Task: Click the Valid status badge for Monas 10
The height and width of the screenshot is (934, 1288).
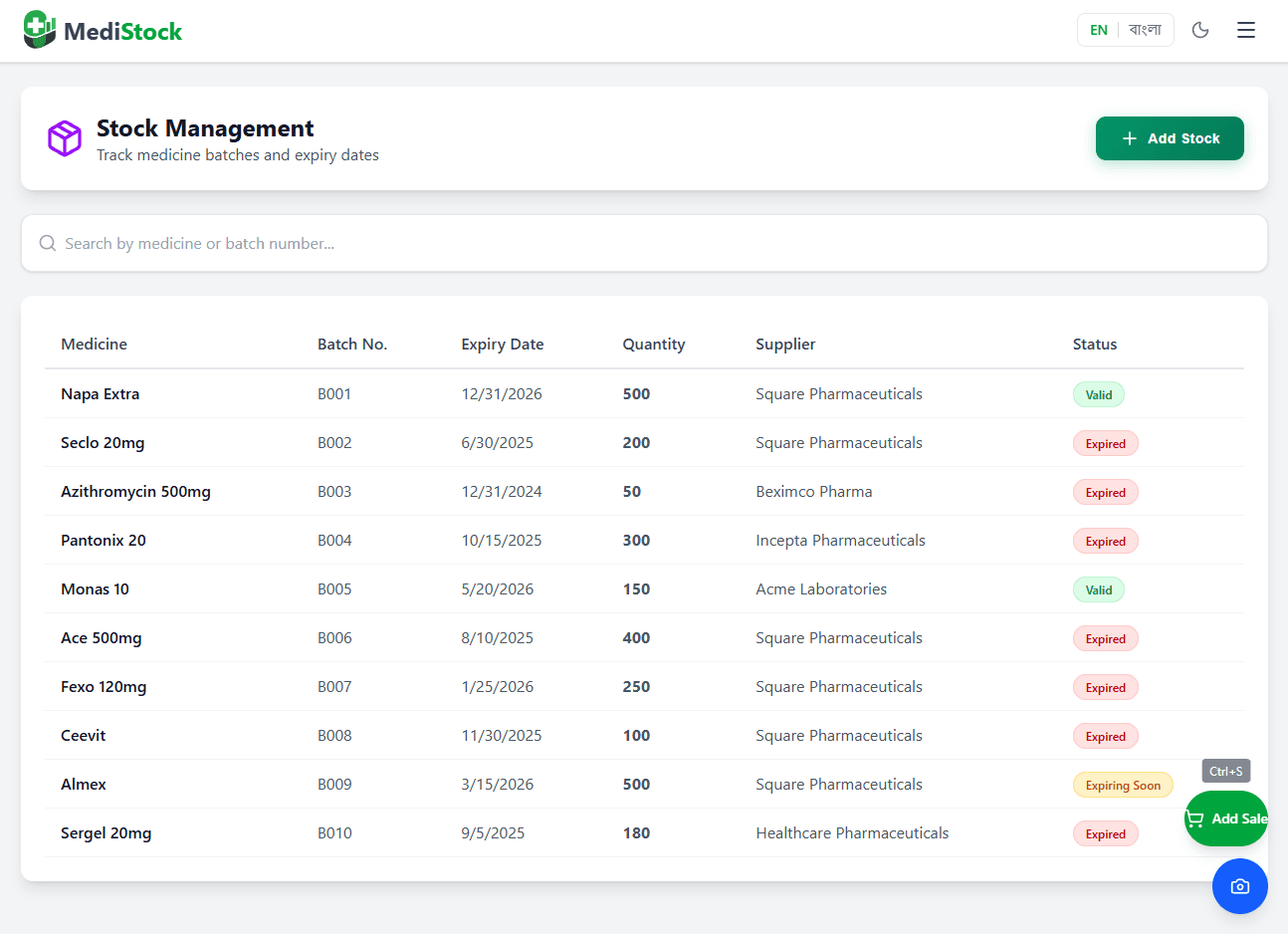Action: pyautogui.click(x=1098, y=589)
